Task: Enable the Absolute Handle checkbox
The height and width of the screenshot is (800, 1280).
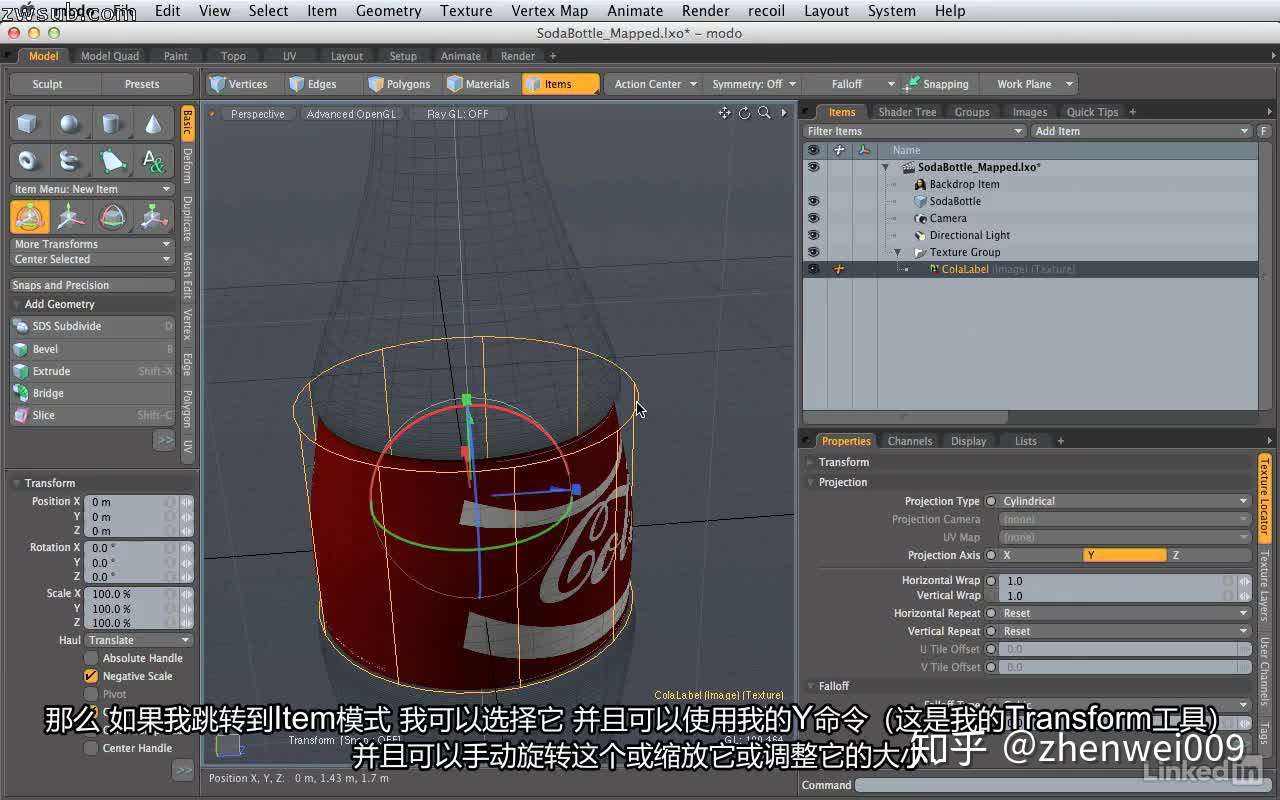Action: (x=91, y=658)
